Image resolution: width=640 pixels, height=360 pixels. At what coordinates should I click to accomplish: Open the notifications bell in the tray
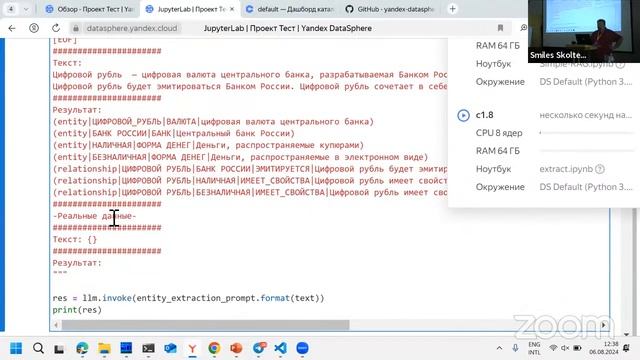[x=627, y=348]
